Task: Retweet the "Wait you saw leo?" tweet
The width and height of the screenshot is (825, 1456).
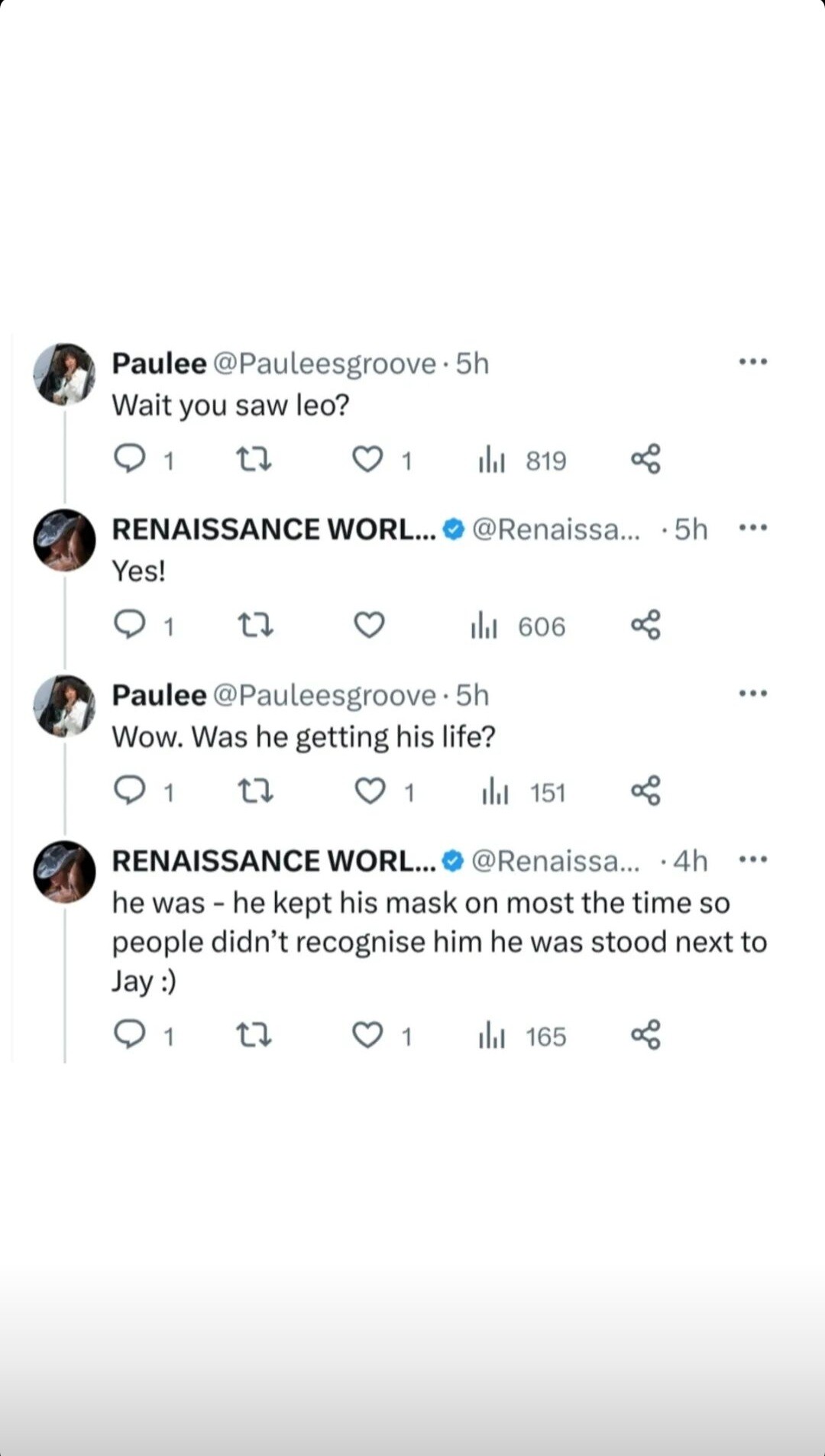Action: 254,460
